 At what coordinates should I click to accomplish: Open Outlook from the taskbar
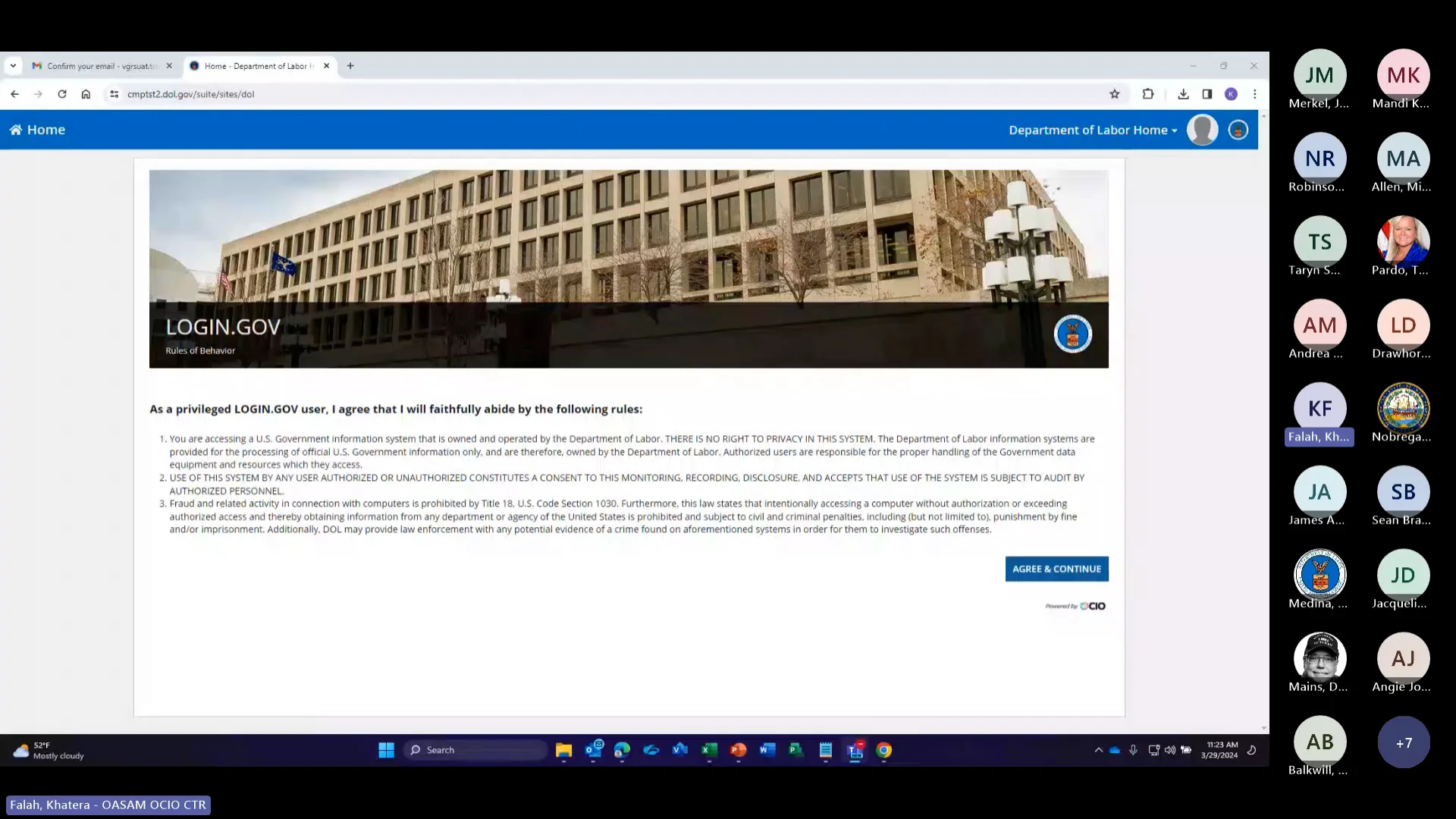click(594, 750)
